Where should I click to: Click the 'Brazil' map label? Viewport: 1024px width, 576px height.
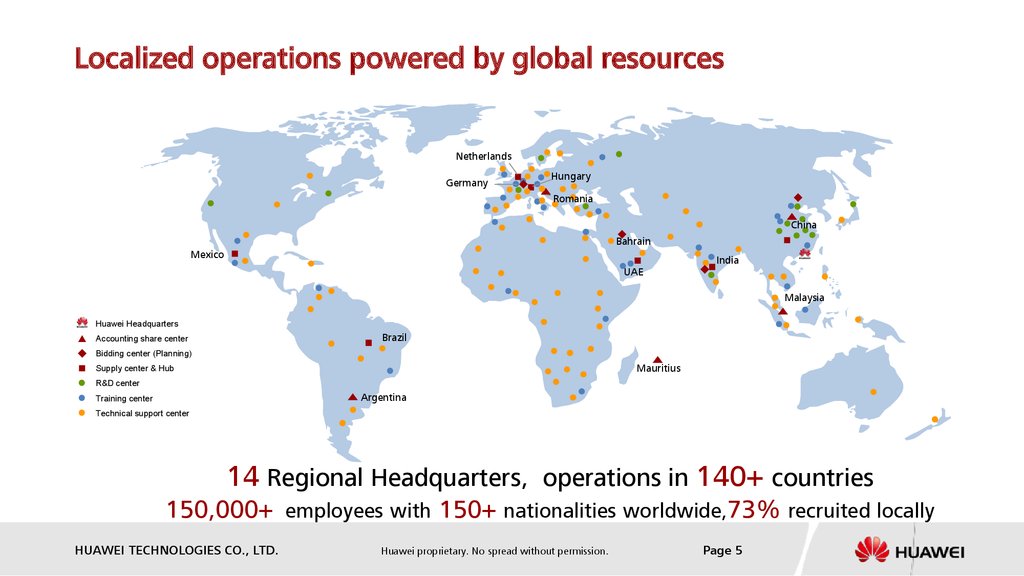tap(394, 338)
